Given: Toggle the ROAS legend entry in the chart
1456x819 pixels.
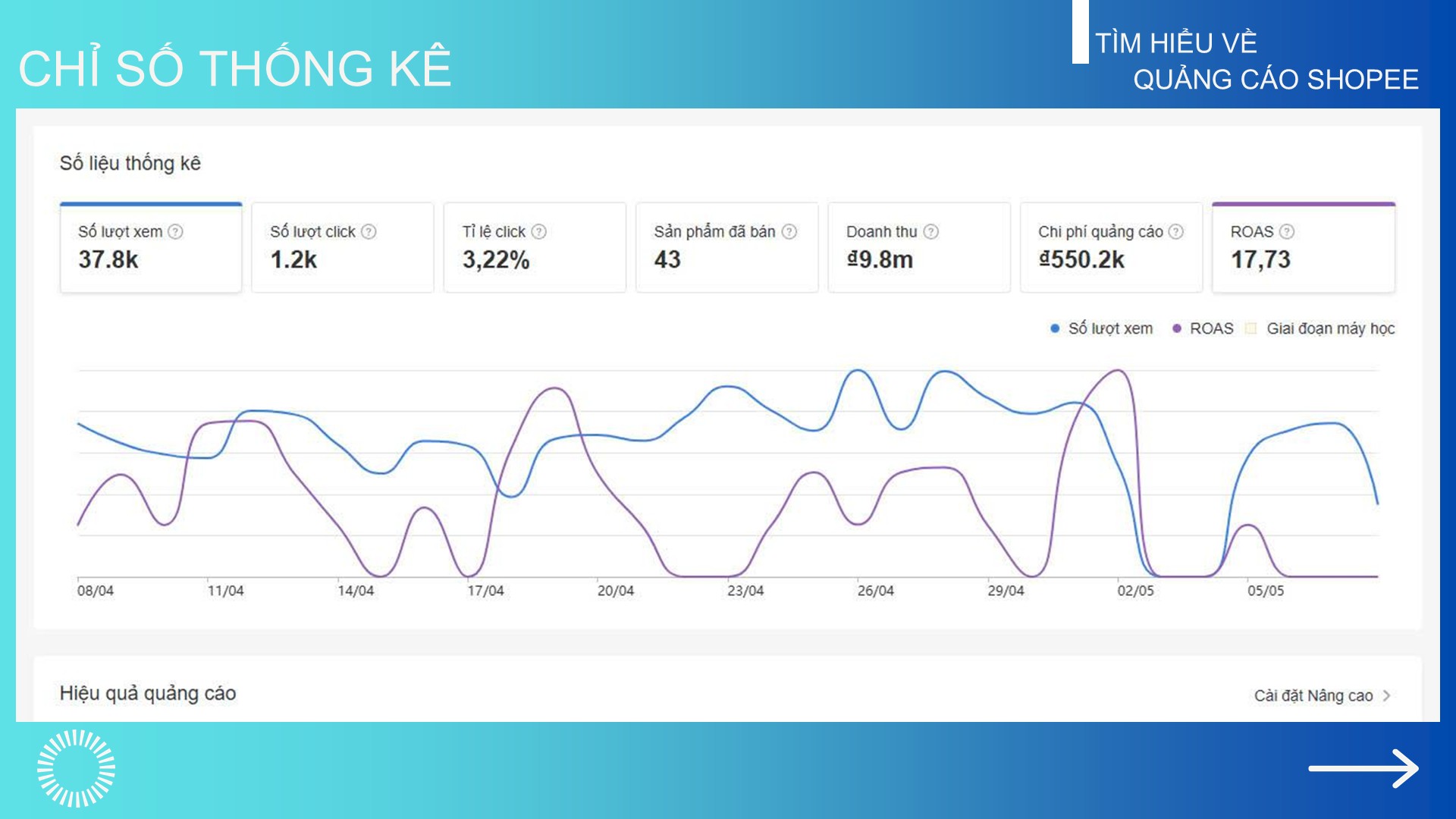Looking at the screenshot, I should [x=1203, y=328].
